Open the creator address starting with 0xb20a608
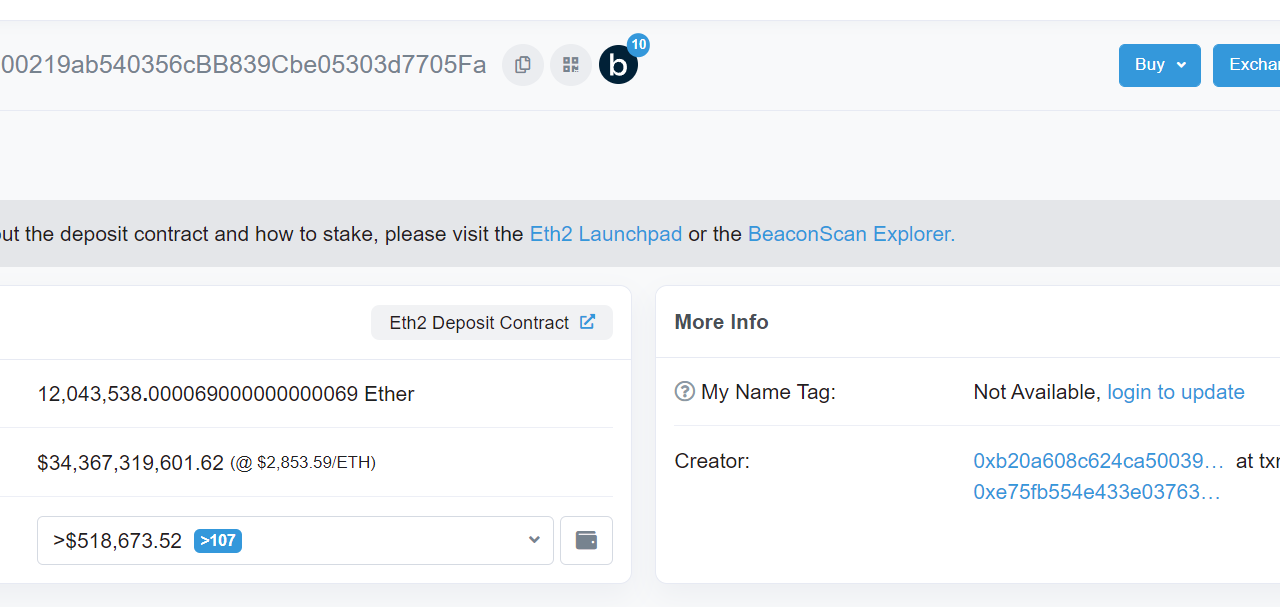Screen dimensions: 1280x607 click(1097, 461)
